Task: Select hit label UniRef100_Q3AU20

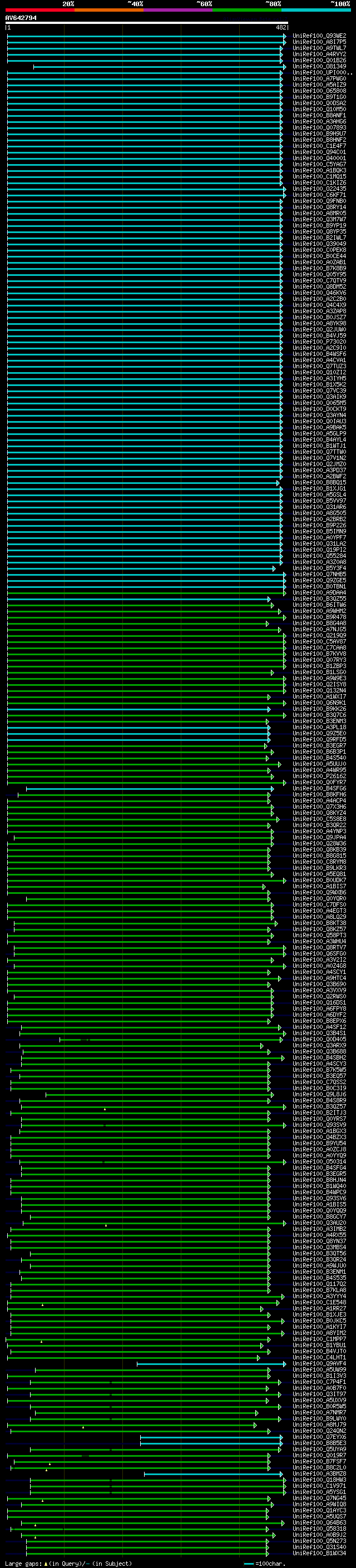Action: coord(319,1223)
